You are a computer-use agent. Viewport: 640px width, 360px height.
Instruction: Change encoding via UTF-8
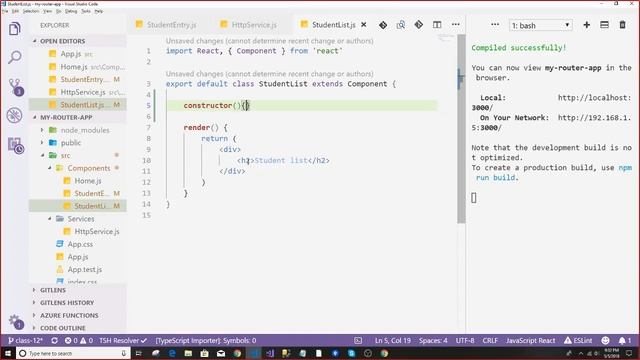coord(465,340)
